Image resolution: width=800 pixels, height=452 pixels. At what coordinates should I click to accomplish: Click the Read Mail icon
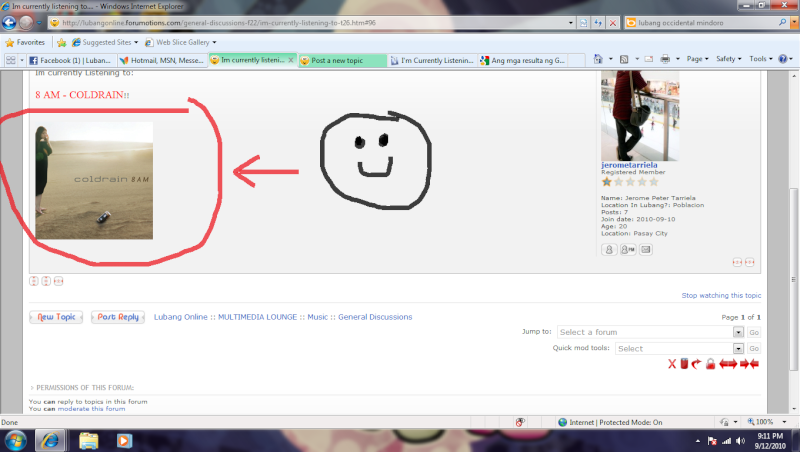648,59
